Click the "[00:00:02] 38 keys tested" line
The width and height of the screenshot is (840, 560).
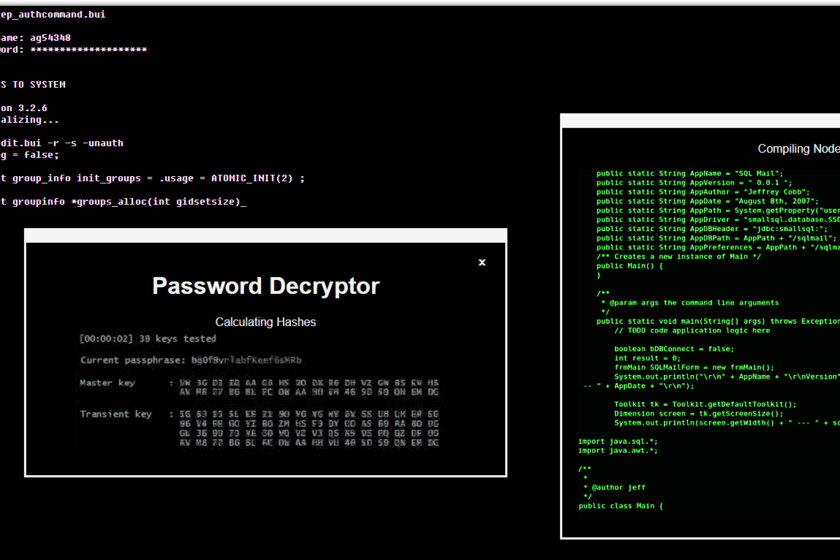(x=148, y=339)
